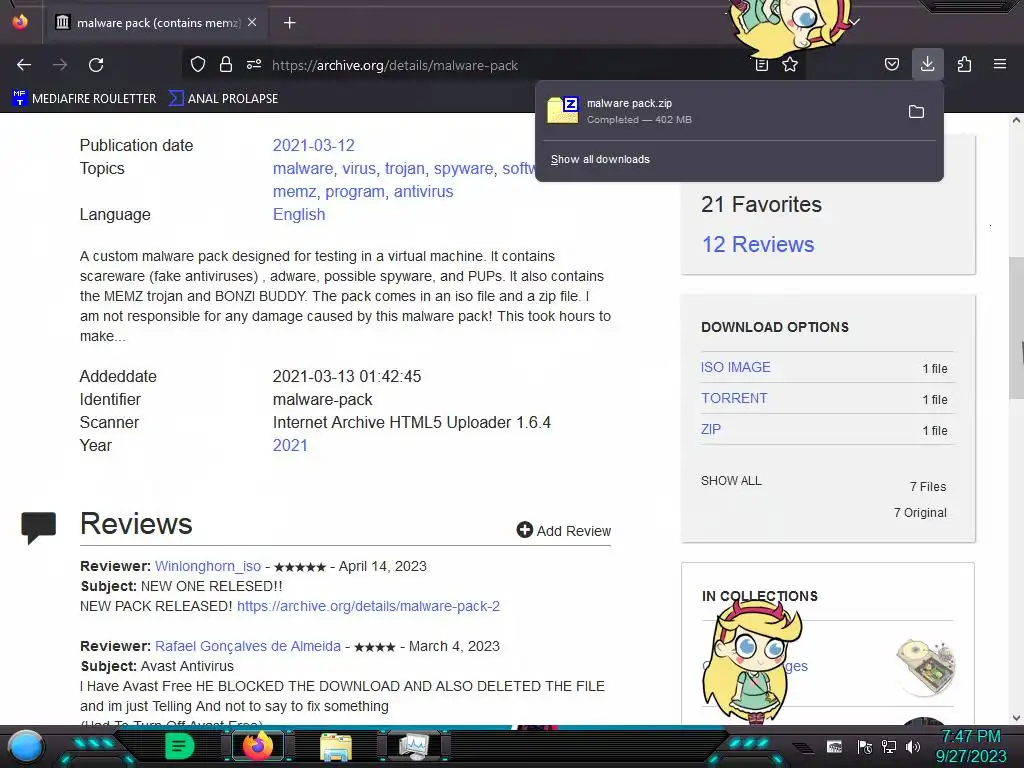1024x768 pixels.
Task: Close the malware pack tab
Action: pos(252,22)
